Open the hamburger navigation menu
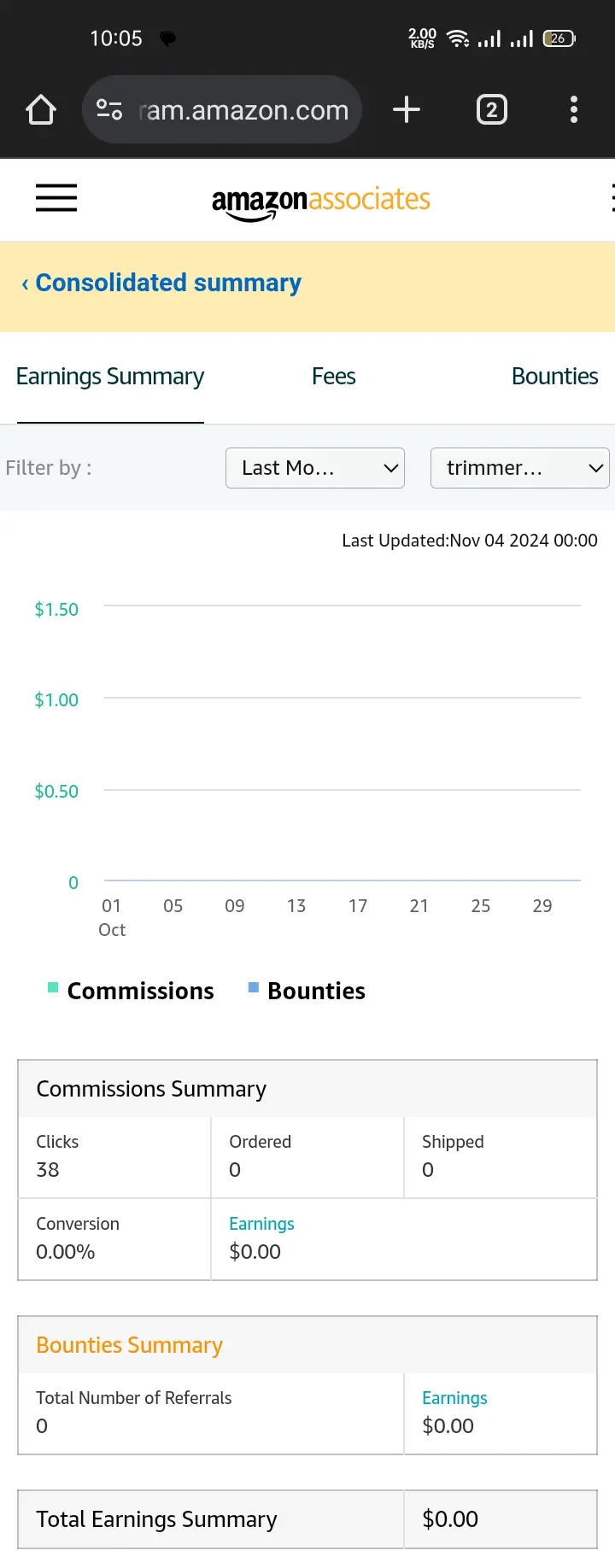This screenshot has width=615, height=1568. tap(56, 198)
